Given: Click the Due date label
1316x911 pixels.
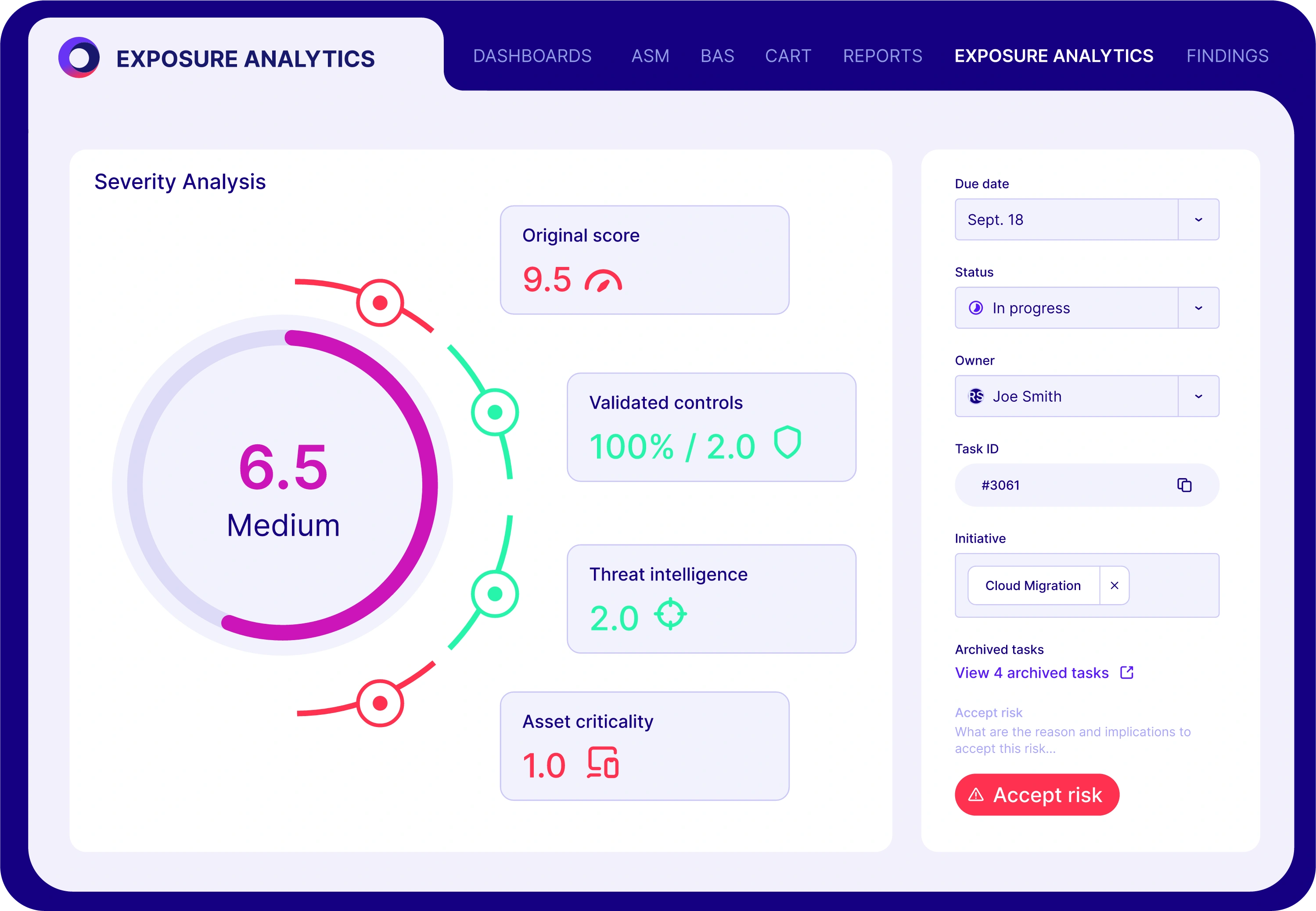Looking at the screenshot, I should tap(982, 184).
